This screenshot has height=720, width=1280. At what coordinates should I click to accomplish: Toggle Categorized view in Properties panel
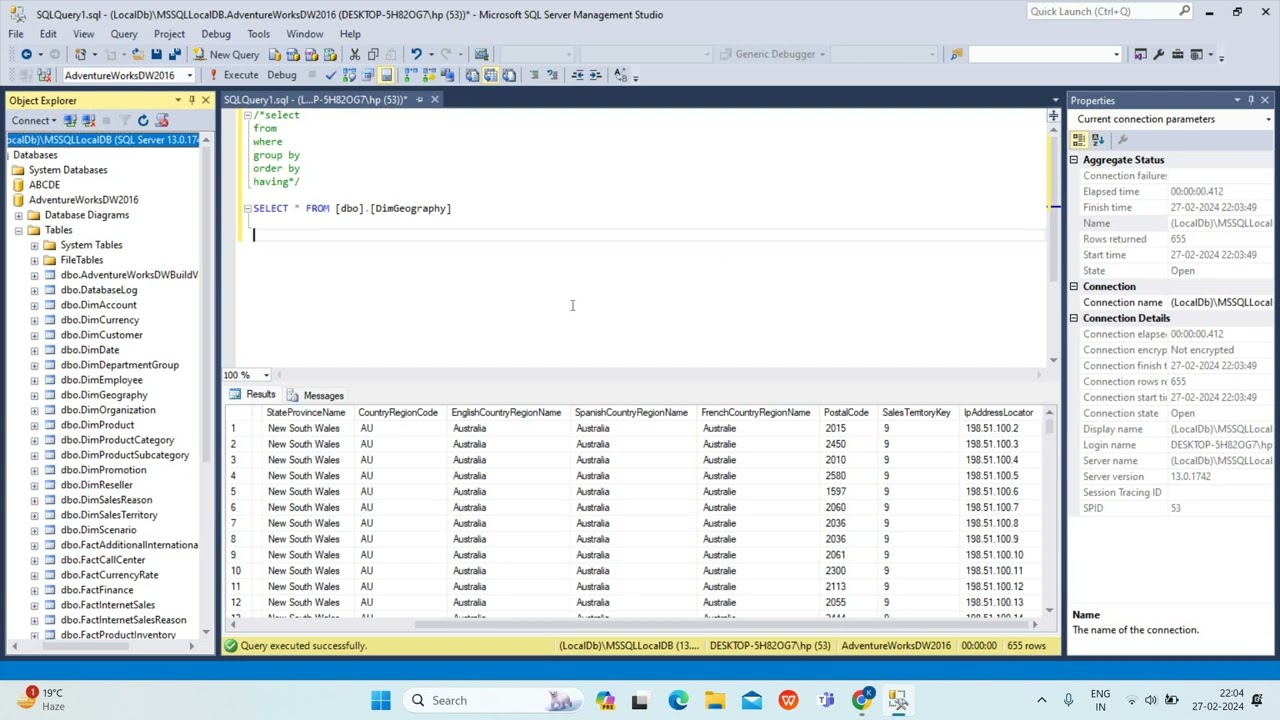(x=1079, y=140)
